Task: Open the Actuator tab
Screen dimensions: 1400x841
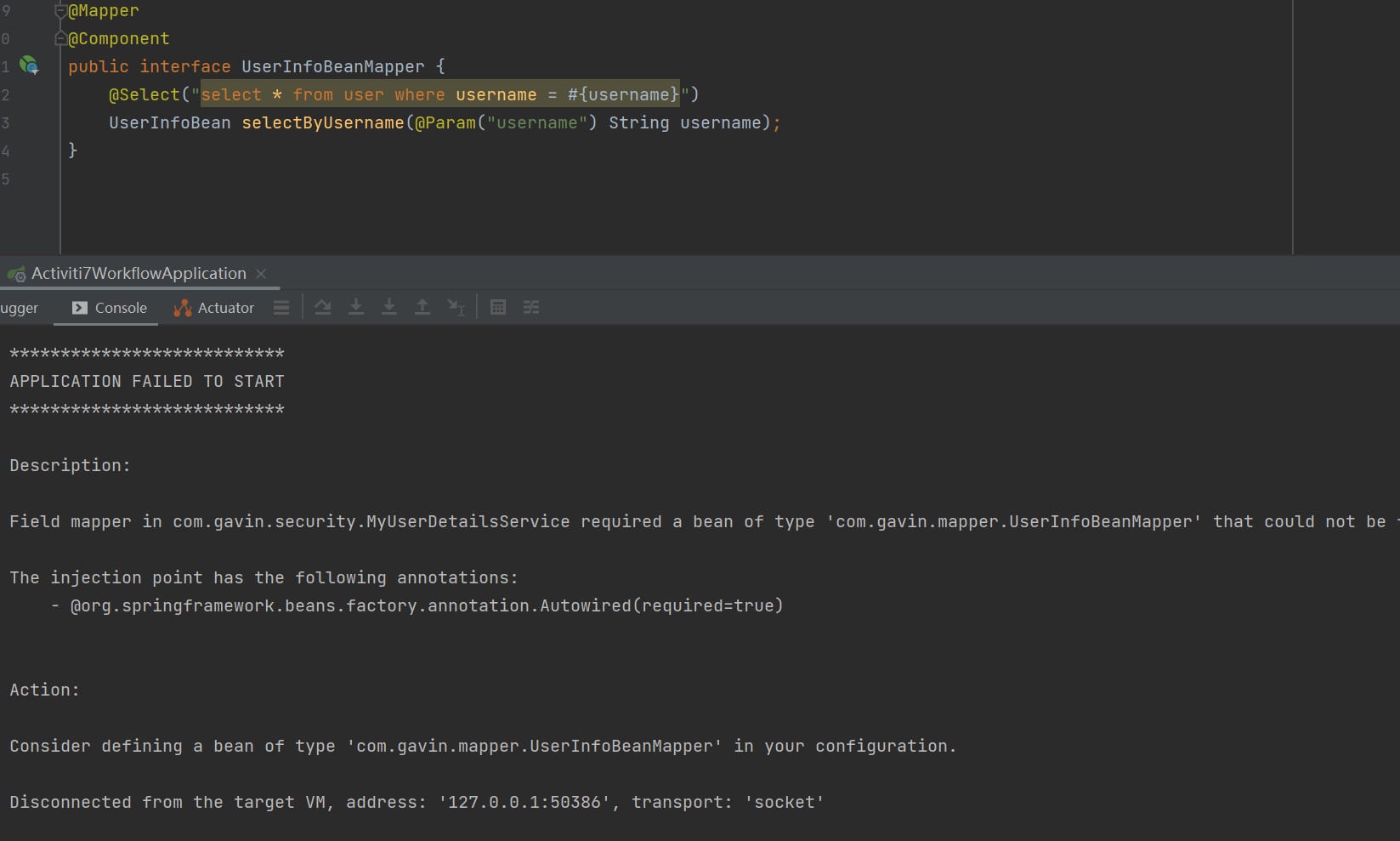Action: pyautogui.click(x=214, y=308)
